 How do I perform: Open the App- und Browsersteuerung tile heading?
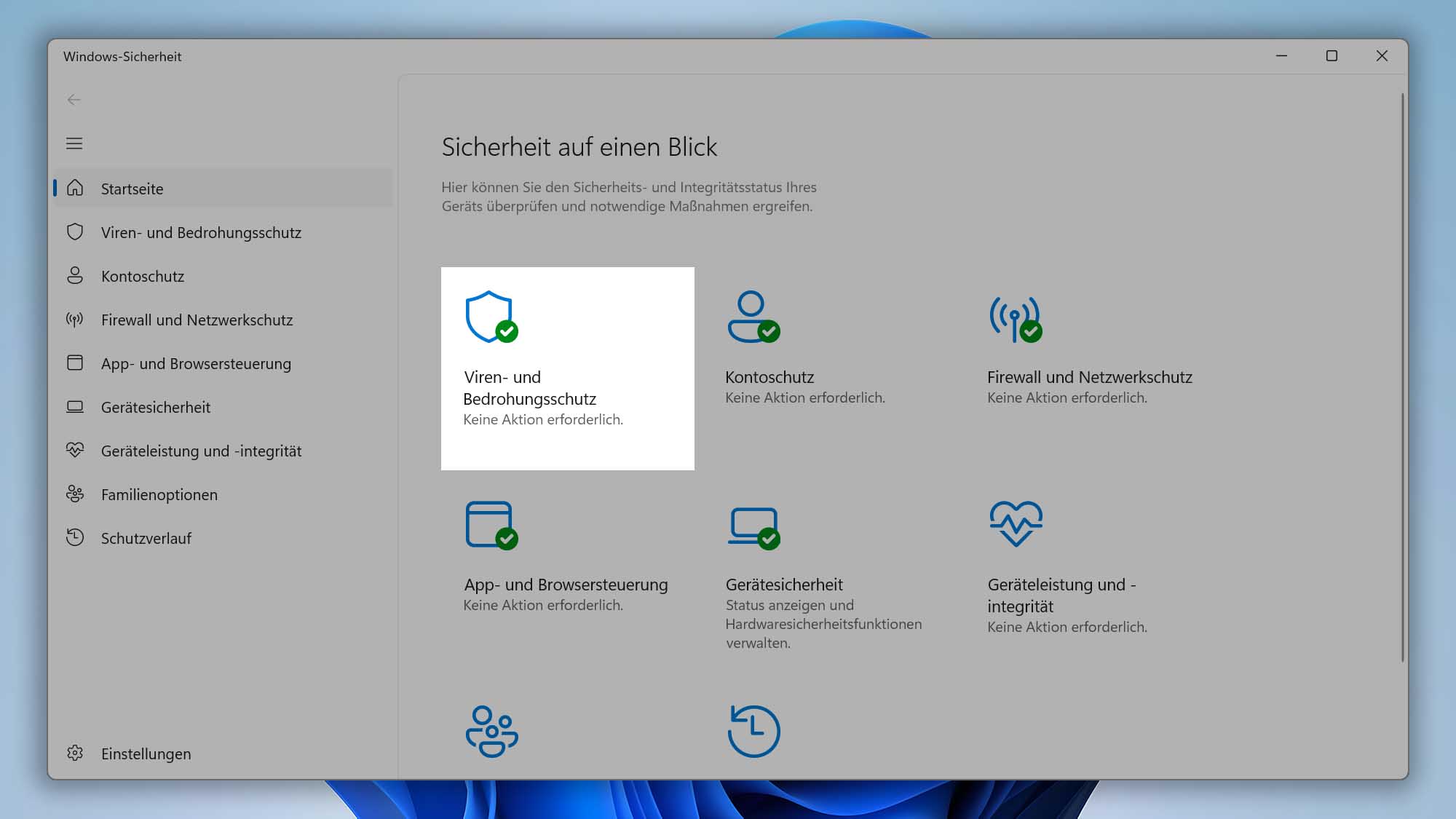coord(566,585)
